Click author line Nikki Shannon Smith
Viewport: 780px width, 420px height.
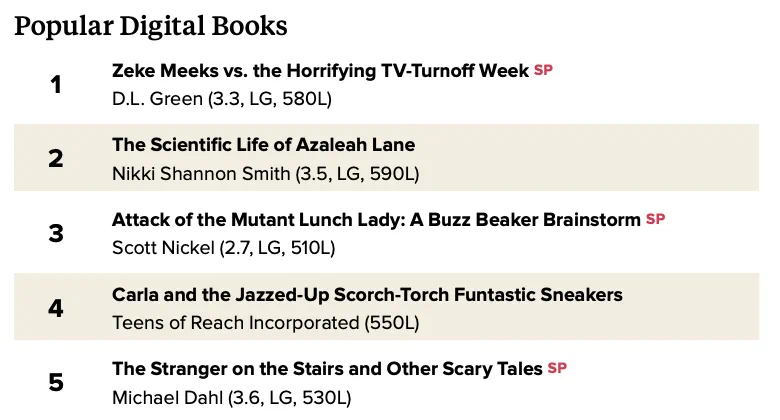click(266, 174)
